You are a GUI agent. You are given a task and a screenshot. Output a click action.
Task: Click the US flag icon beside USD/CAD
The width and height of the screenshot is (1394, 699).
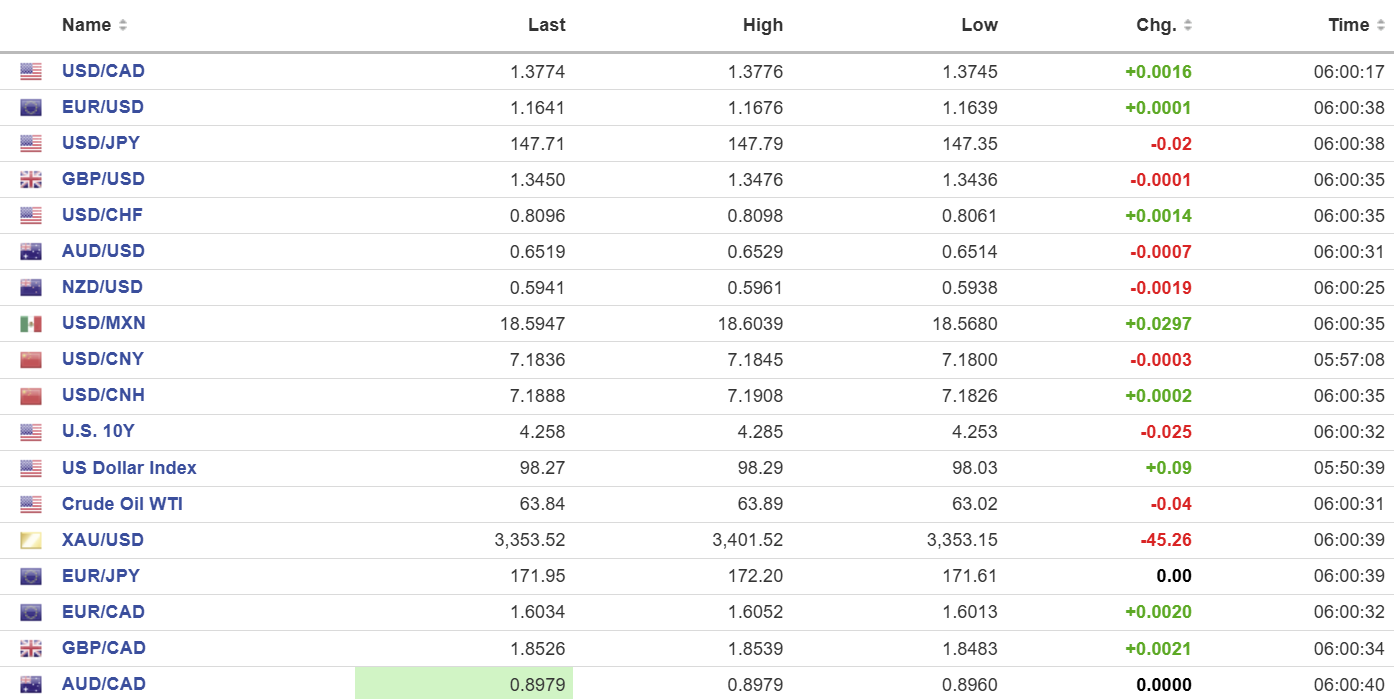coord(31,72)
